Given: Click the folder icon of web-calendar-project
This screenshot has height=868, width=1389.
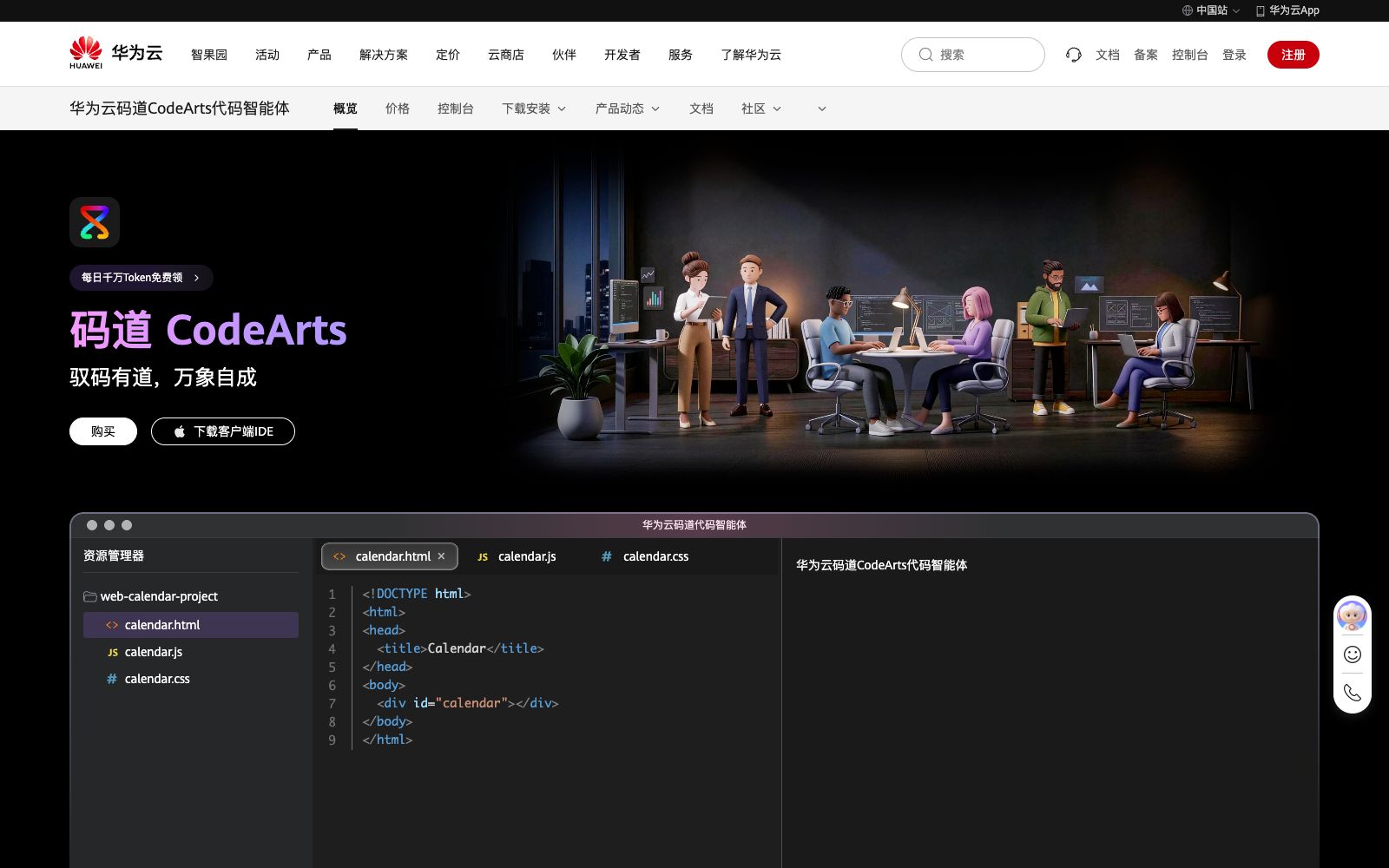Looking at the screenshot, I should (89, 596).
